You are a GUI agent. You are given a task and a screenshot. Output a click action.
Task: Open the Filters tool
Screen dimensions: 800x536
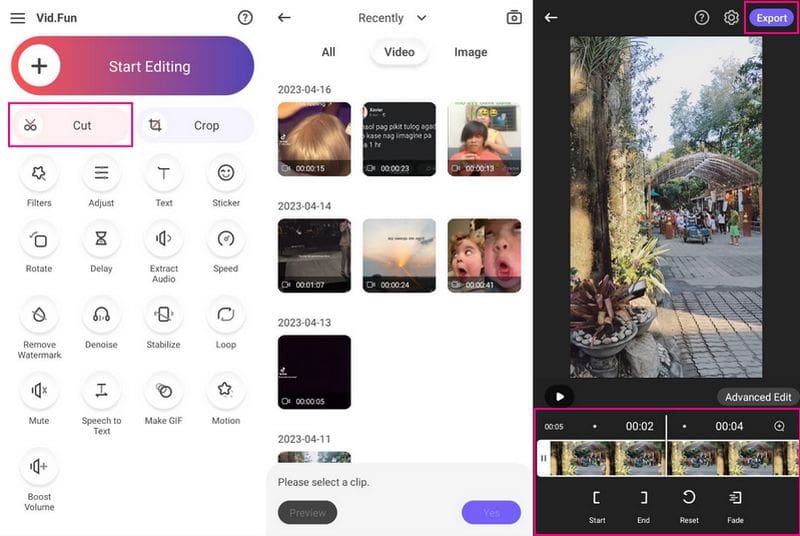coord(39,182)
